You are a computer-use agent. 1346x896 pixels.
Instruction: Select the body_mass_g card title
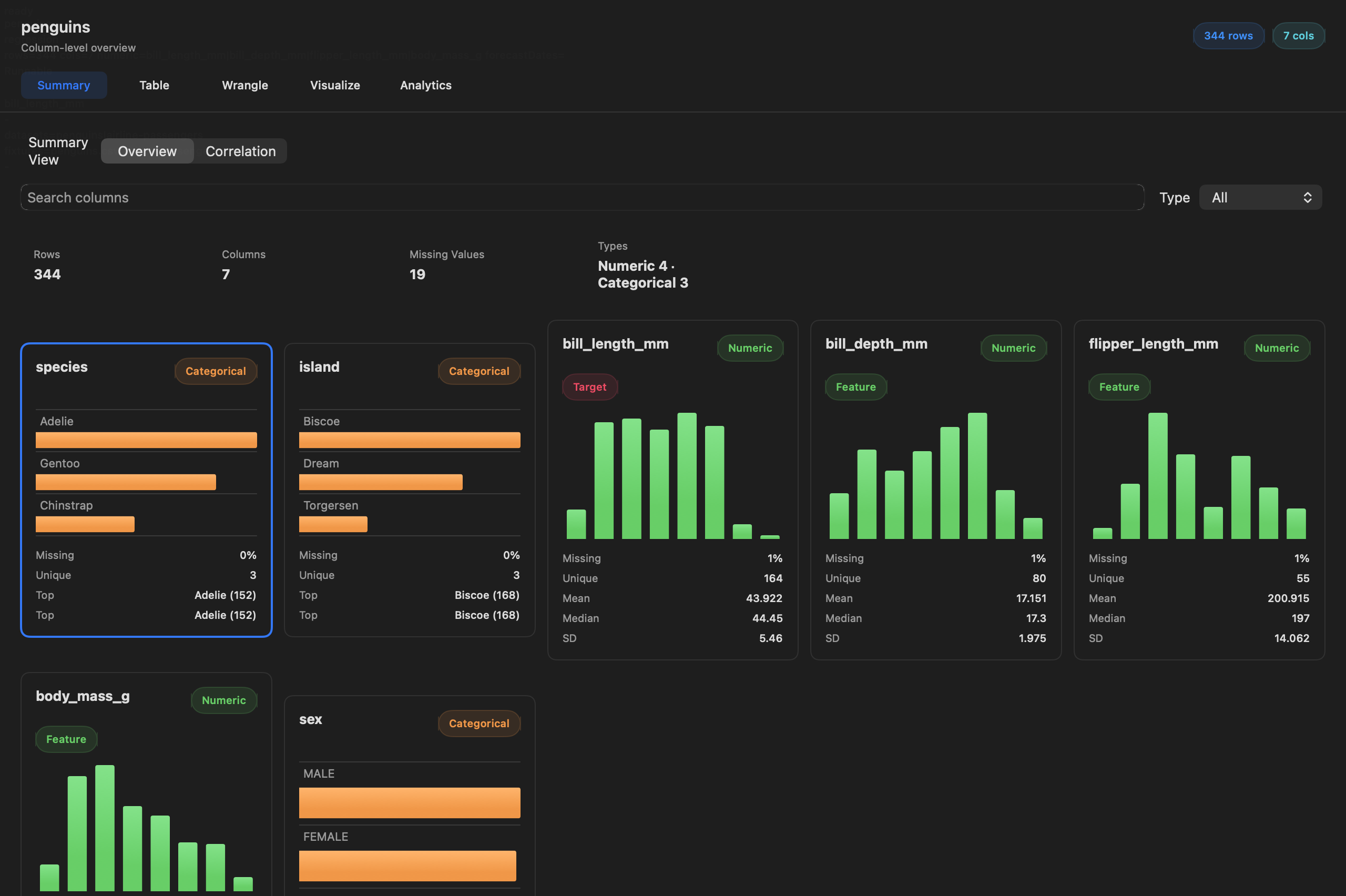pos(83,697)
